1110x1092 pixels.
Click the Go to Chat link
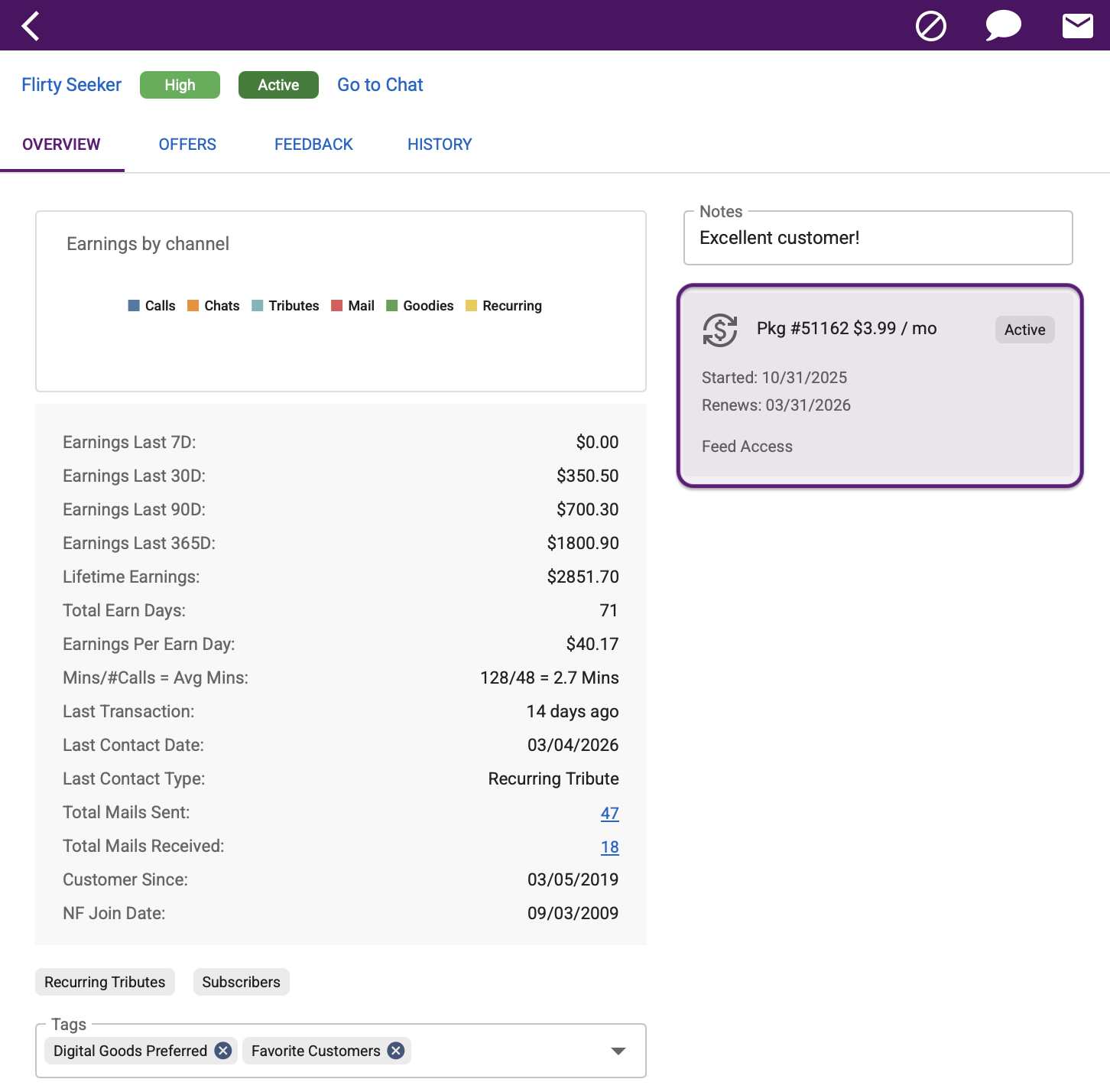pyautogui.click(x=380, y=85)
